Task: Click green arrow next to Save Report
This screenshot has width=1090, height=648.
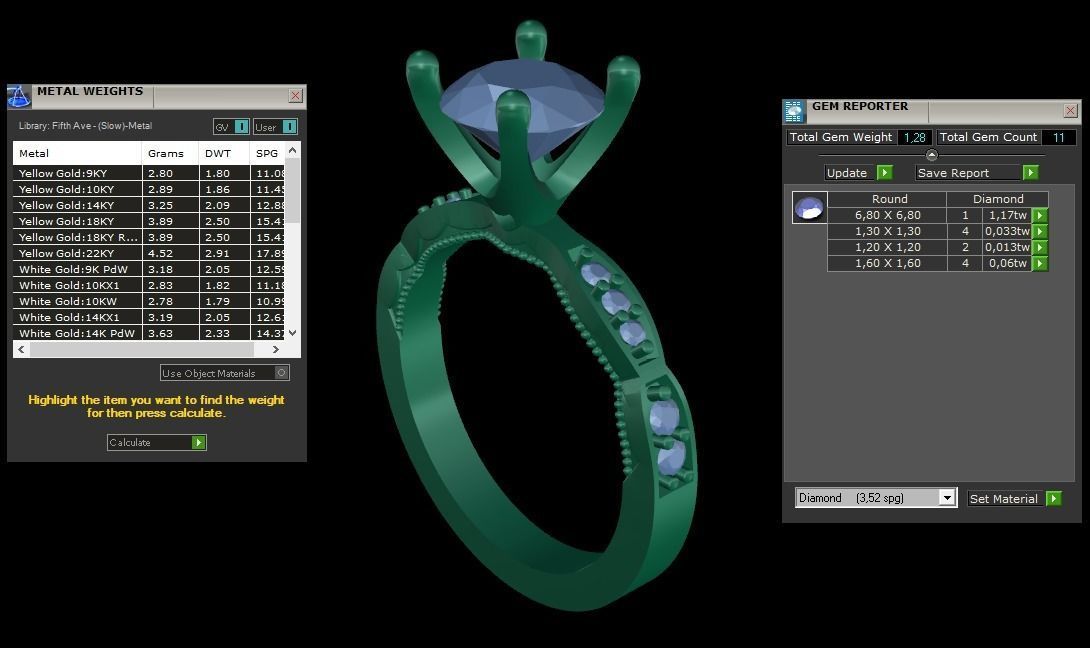Action: [1031, 172]
